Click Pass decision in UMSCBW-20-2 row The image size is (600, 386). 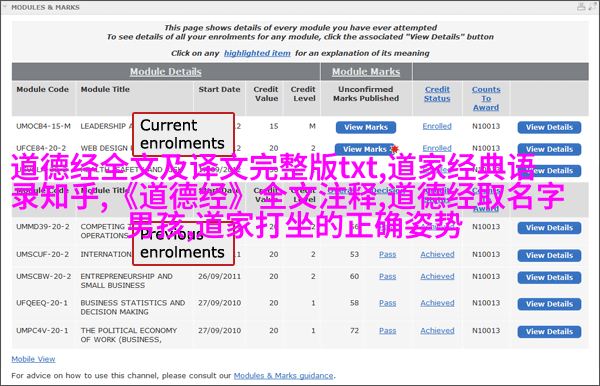[388, 276]
